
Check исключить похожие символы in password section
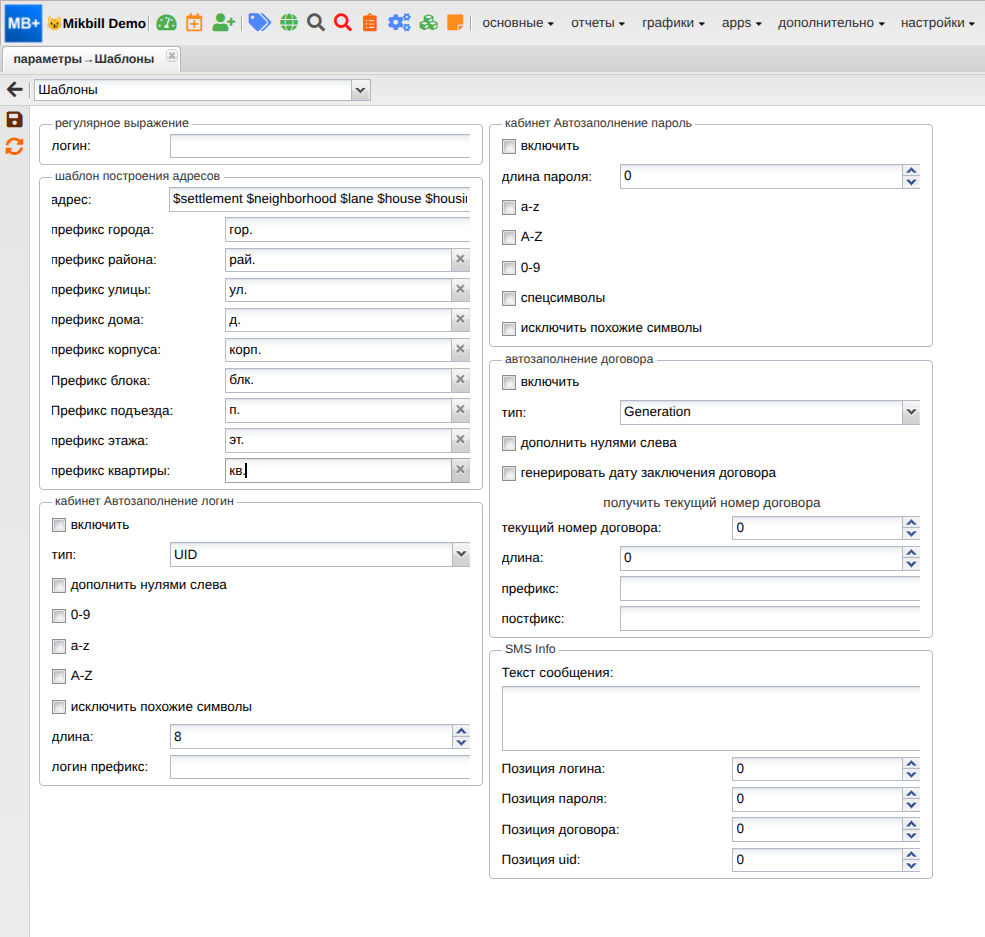(509, 328)
